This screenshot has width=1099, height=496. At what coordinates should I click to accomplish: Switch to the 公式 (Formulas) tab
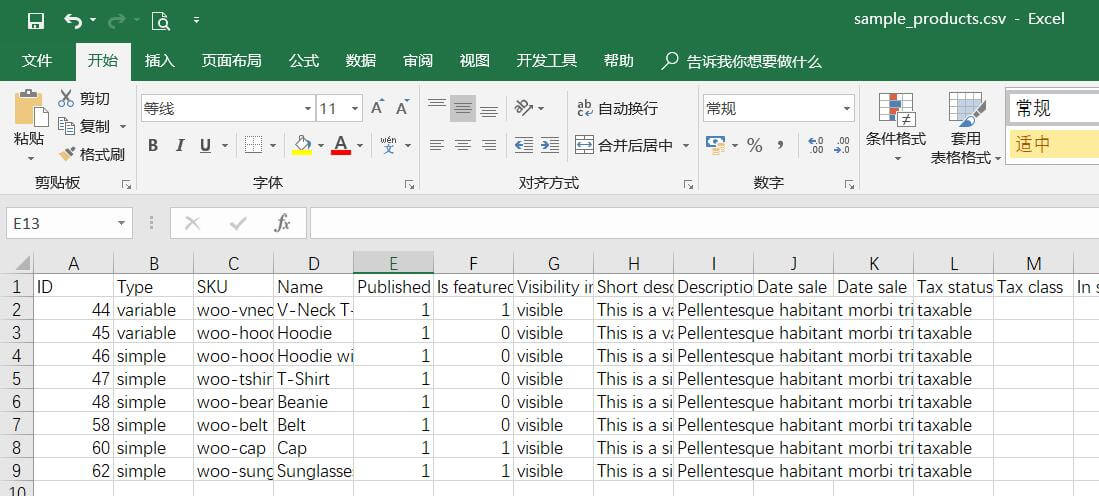coord(304,61)
